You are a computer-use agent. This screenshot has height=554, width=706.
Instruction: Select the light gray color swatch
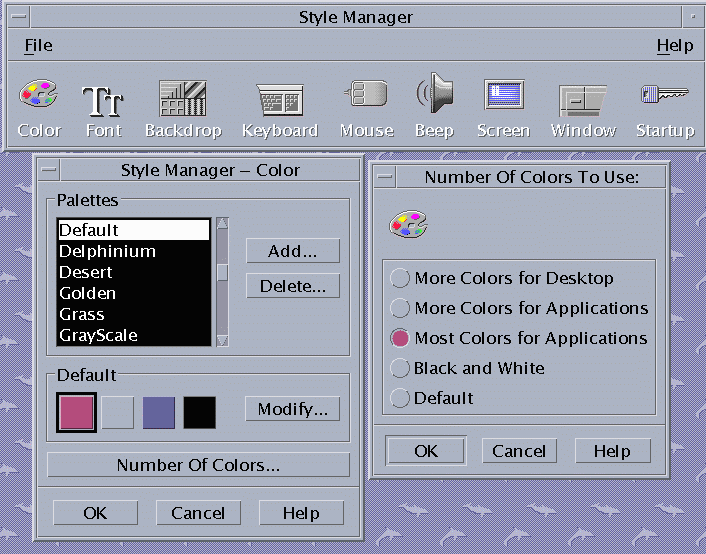point(118,413)
